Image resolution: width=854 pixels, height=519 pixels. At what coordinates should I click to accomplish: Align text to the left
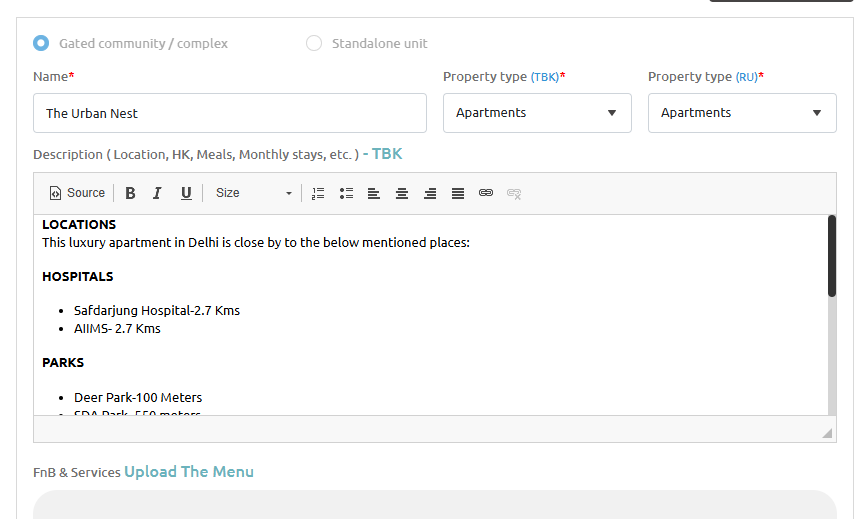374,193
